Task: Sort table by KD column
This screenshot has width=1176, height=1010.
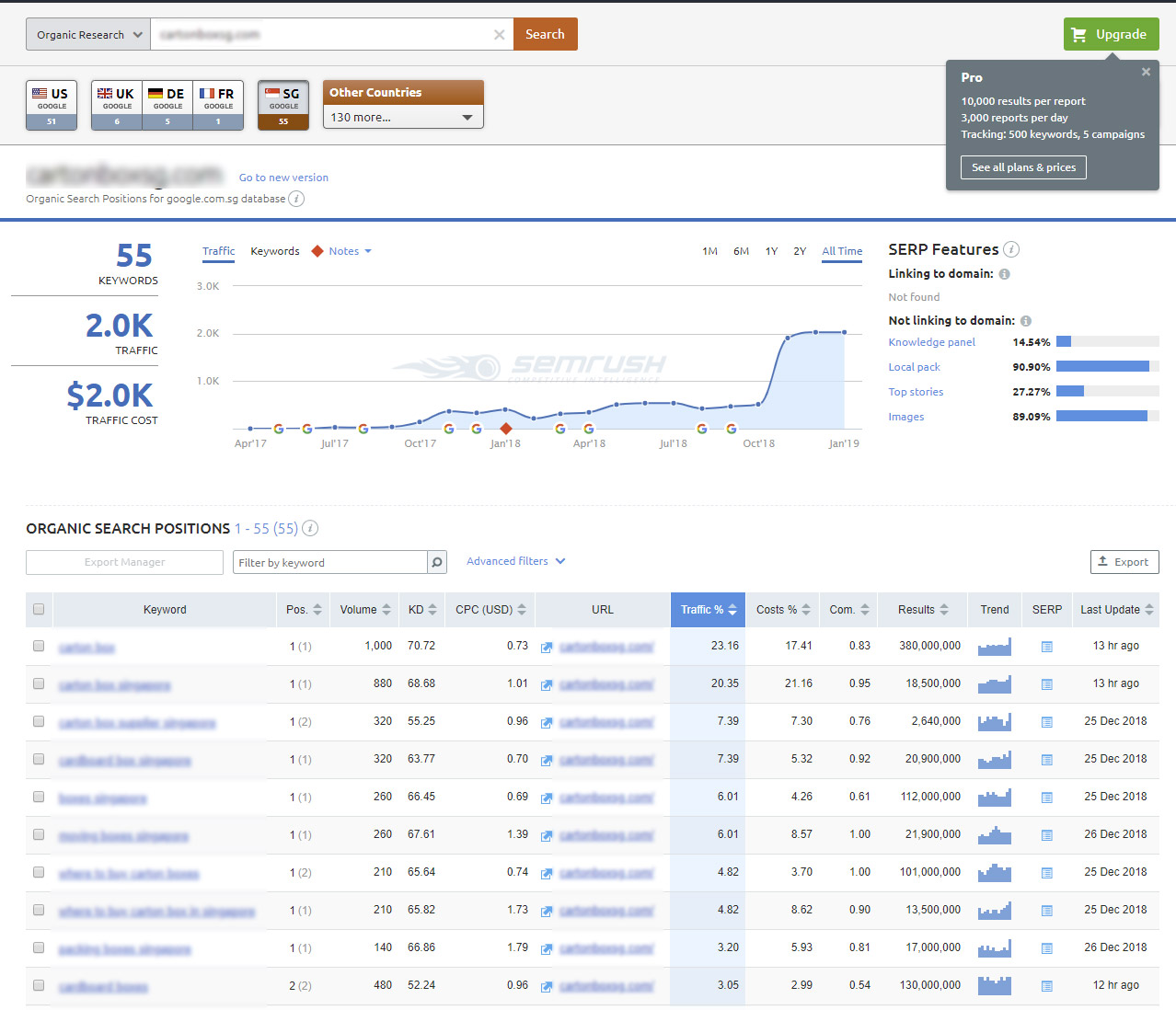Action: pyautogui.click(x=422, y=610)
